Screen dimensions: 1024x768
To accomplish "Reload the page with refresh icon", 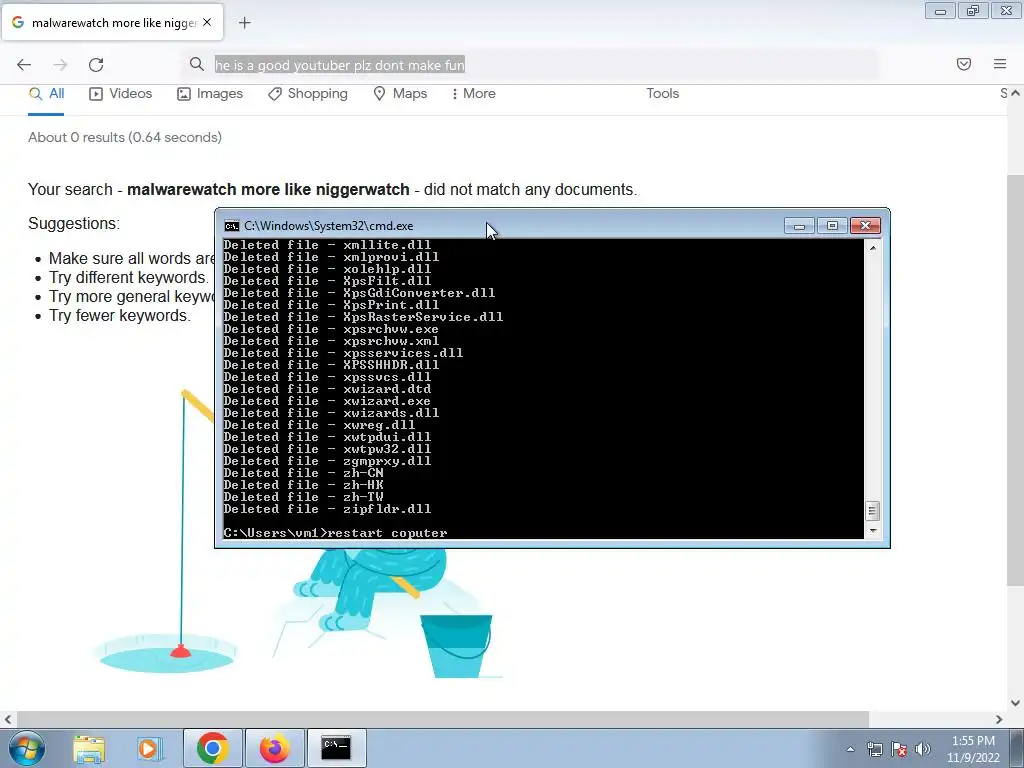I will click(x=96, y=64).
